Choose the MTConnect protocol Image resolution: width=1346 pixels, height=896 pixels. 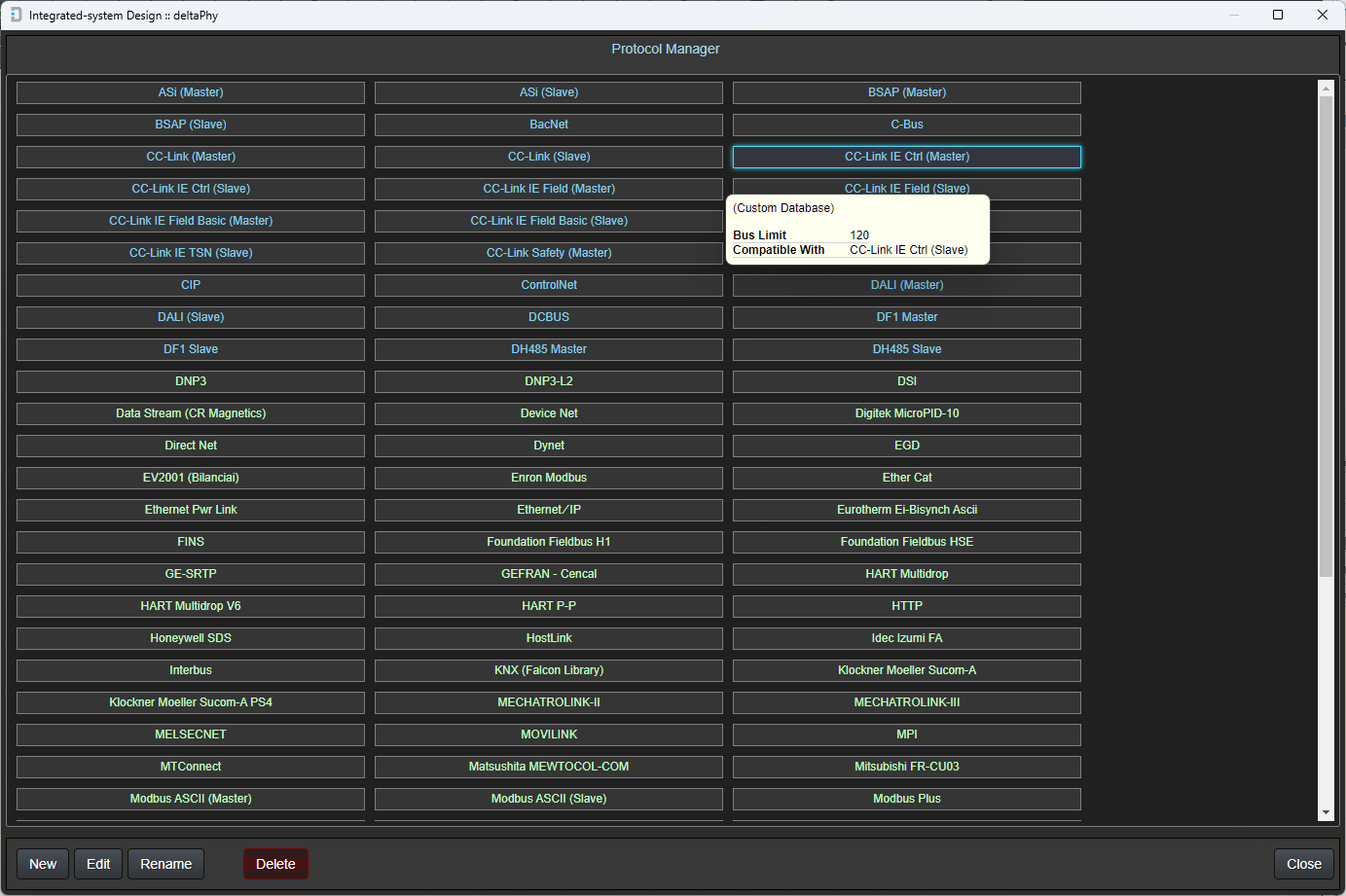pos(190,767)
